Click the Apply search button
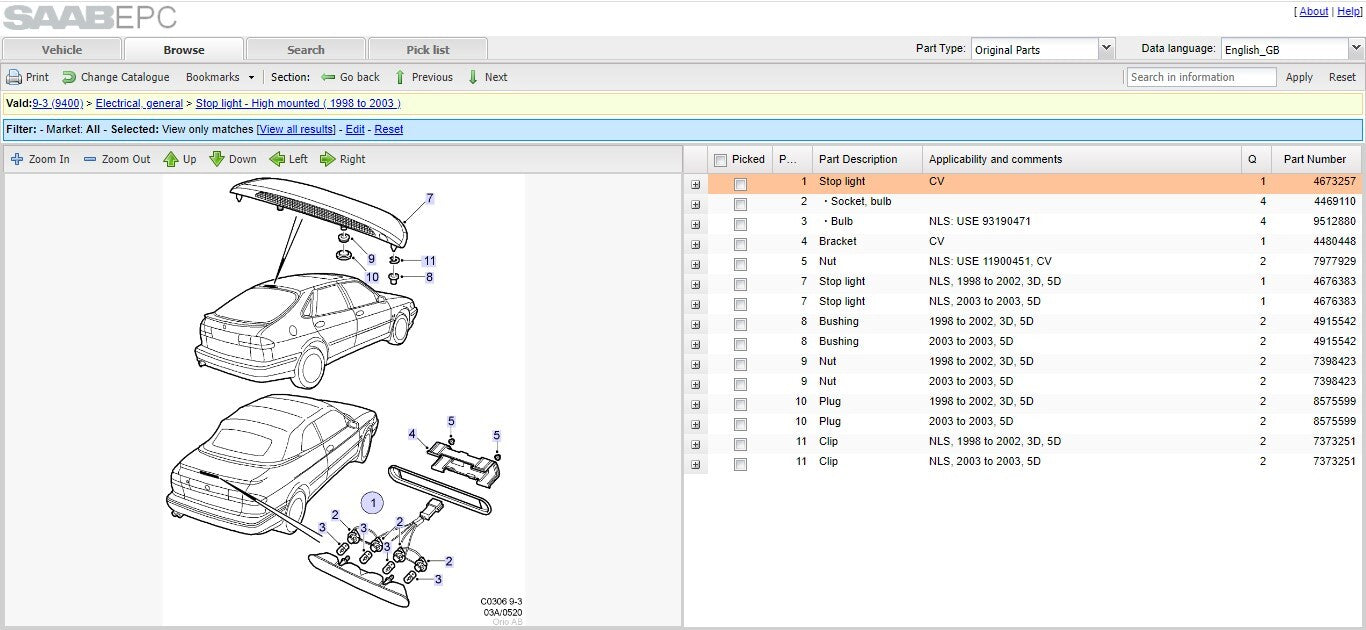 click(1299, 77)
